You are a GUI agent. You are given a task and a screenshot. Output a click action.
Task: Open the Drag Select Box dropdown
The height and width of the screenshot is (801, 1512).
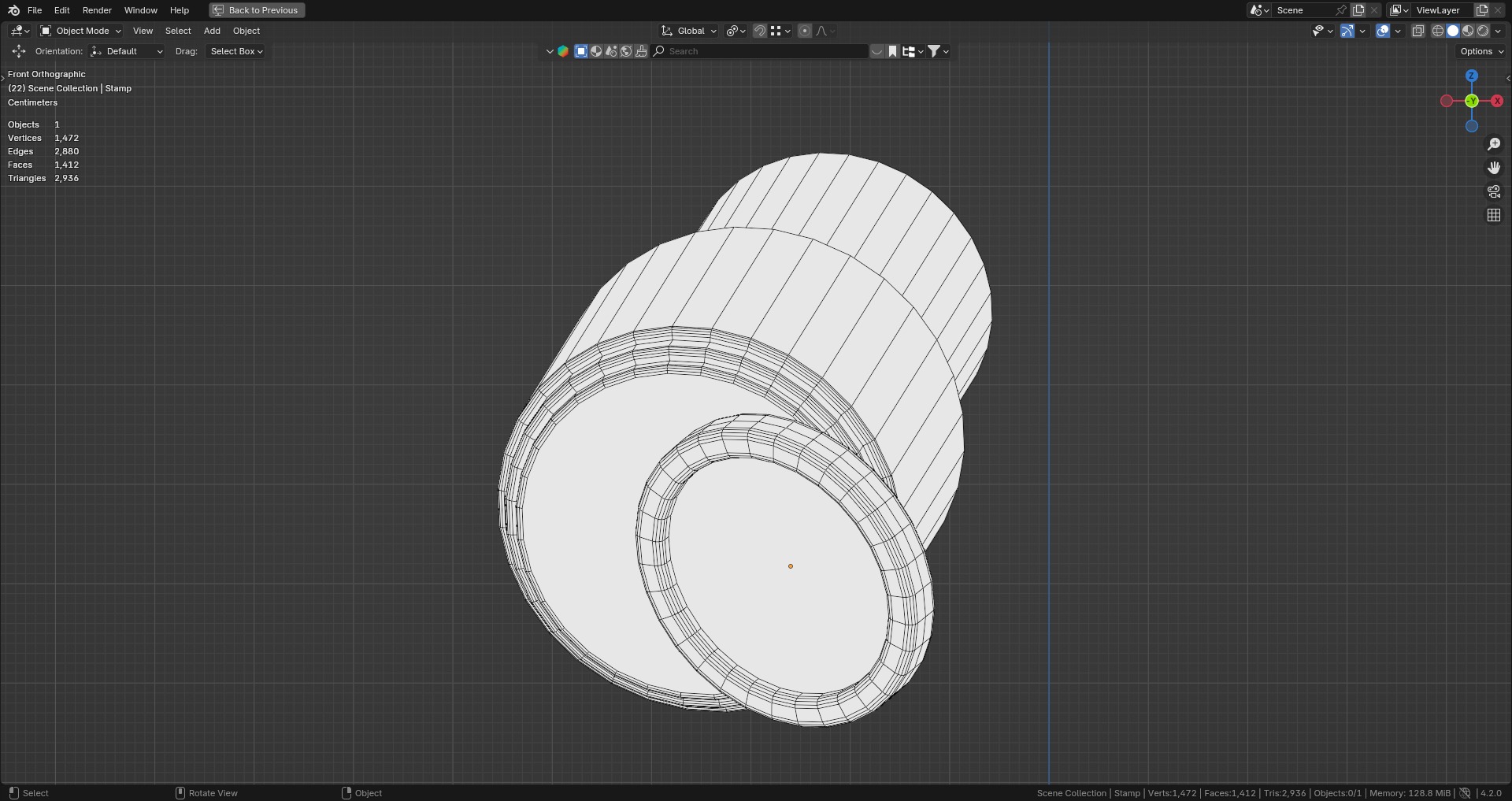pyautogui.click(x=235, y=51)
